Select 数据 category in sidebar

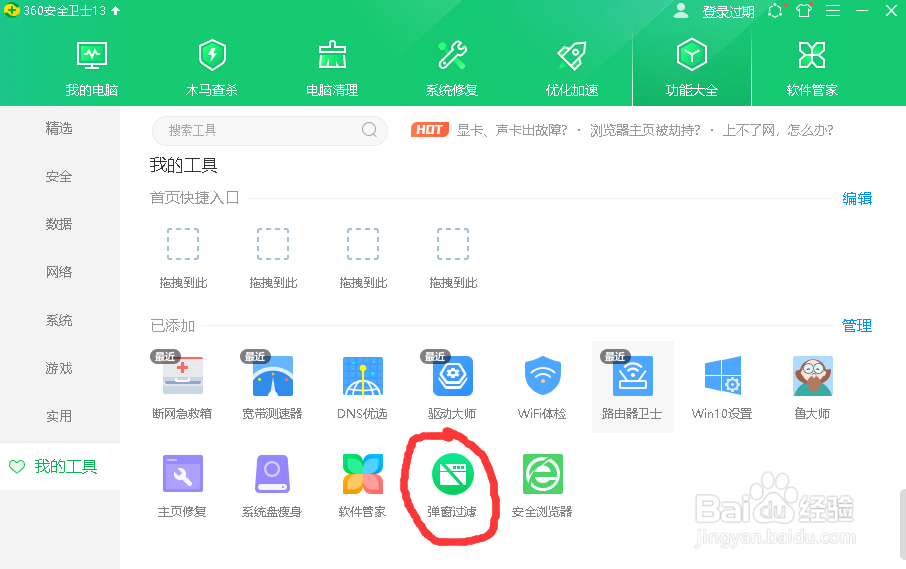tap(60, 224)
